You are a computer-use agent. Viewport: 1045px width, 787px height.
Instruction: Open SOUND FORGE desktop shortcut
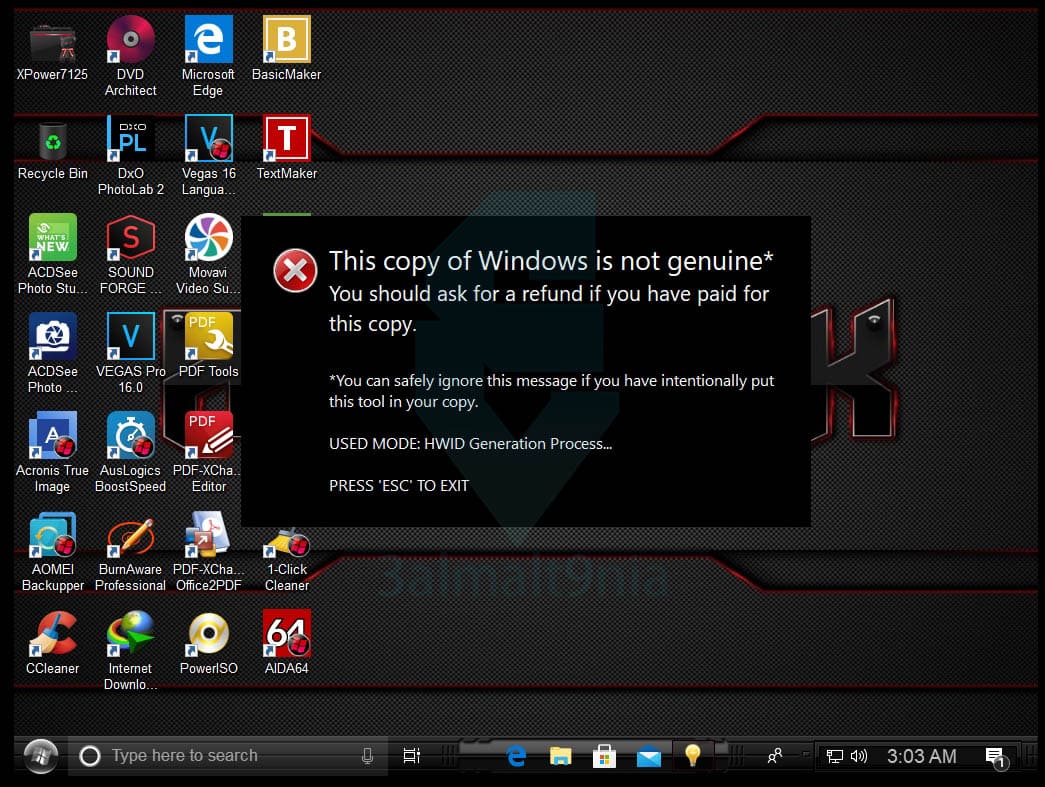[x=131, y=237]
